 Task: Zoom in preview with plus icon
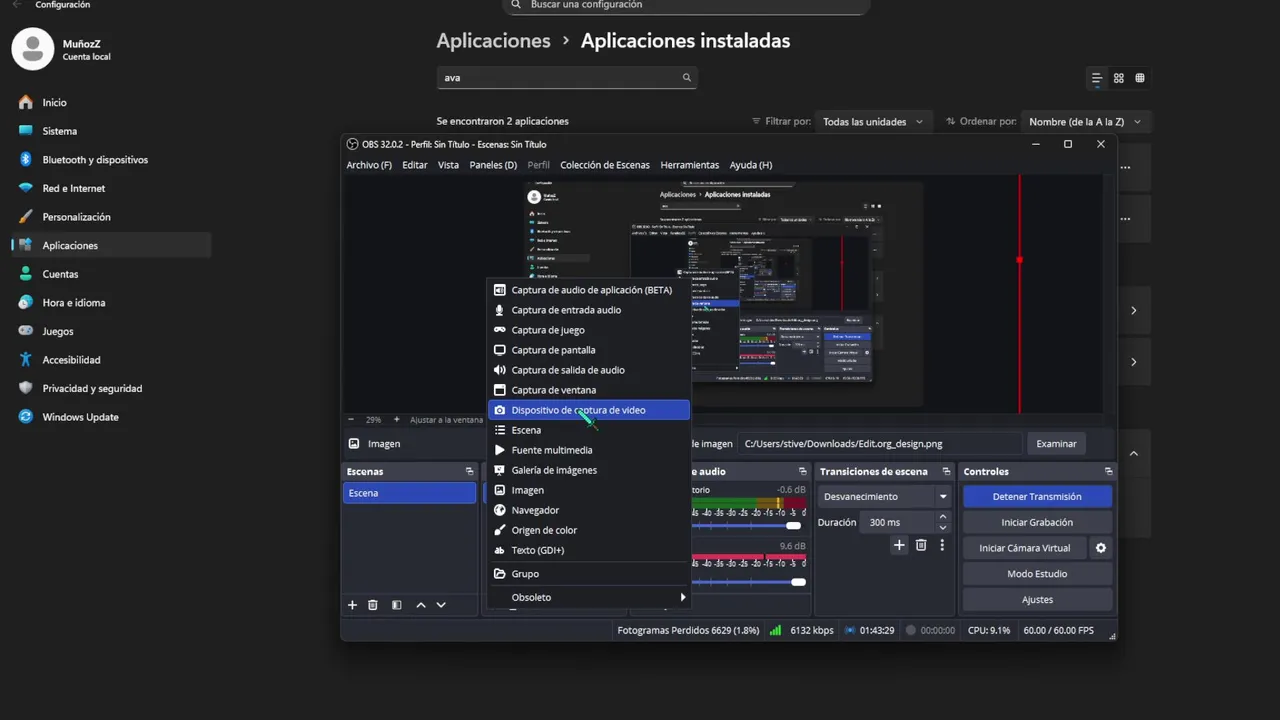[x=397, y=420]
